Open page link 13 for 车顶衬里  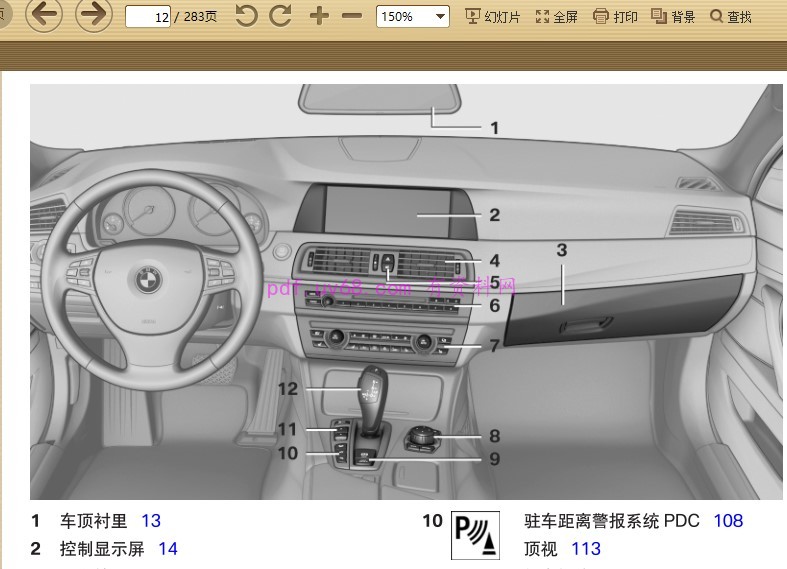(151, 521)
